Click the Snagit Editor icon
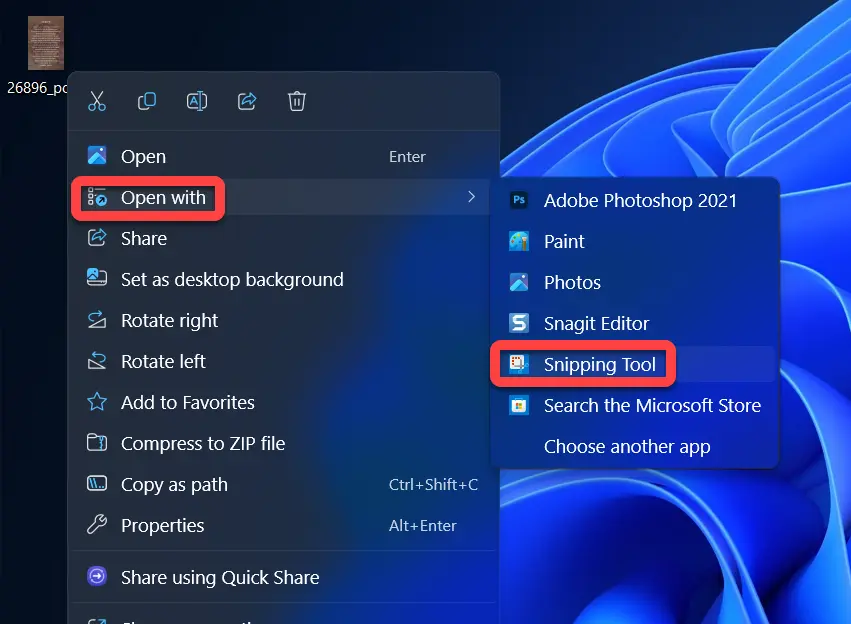851x624 pixels. point(519,323)
